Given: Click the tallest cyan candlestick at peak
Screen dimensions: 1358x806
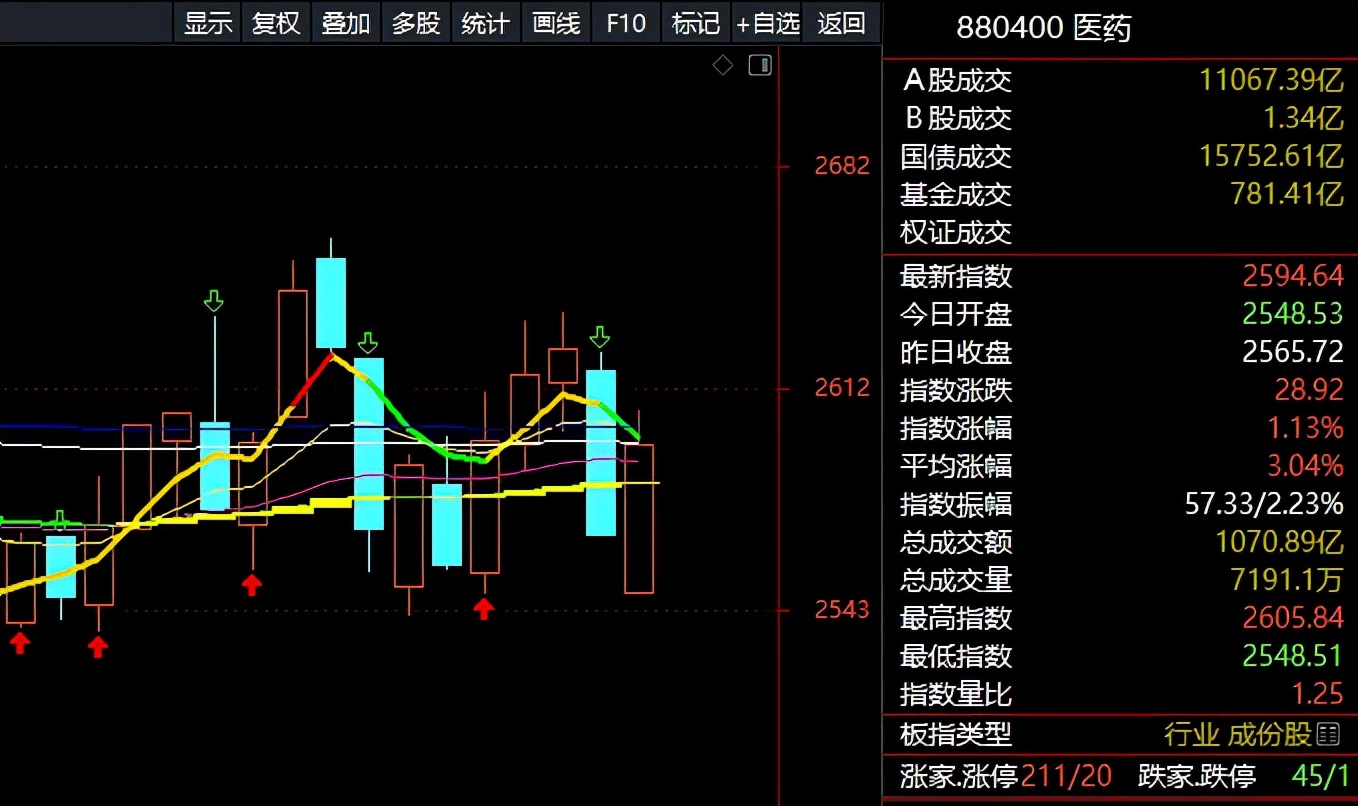Looking at the screenshot, I should (x=331, y=302).
